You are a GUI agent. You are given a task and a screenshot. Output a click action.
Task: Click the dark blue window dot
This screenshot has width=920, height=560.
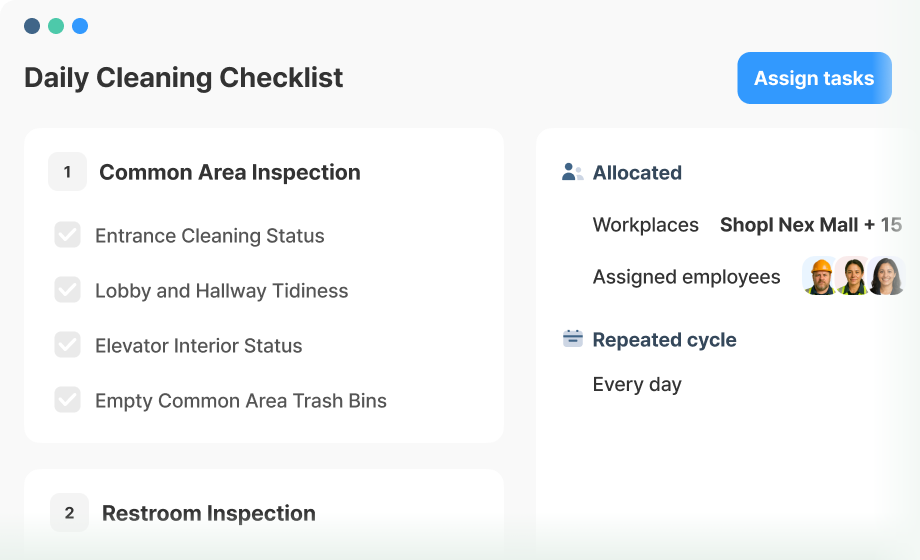pyautogui.click(x=32, y=26)
